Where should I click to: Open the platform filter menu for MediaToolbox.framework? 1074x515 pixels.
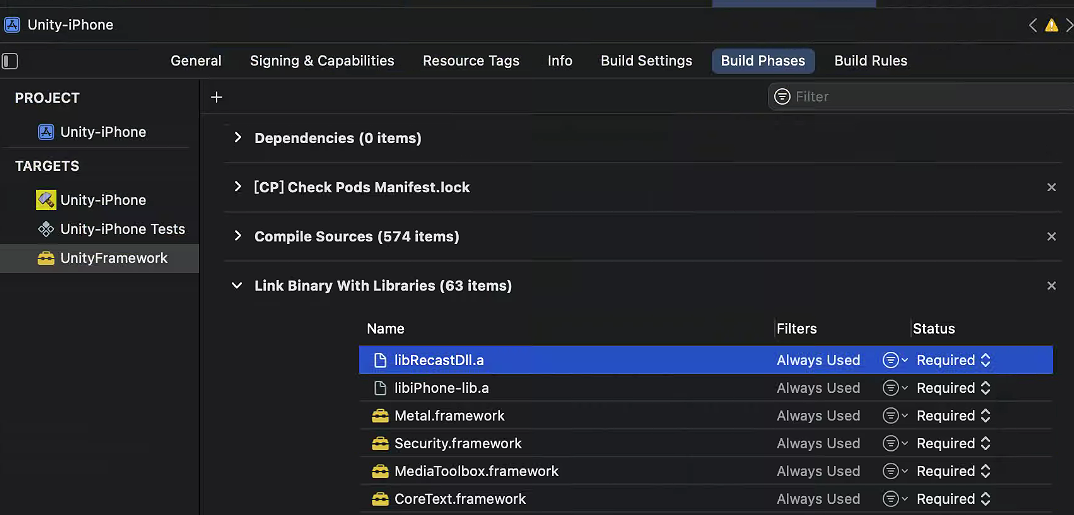coord(895,471)
